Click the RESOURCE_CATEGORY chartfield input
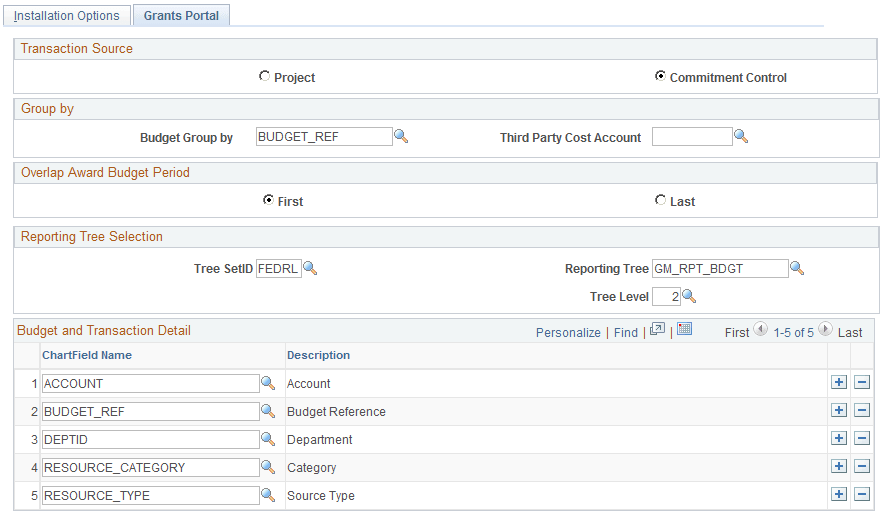The height and width of the screenshot is (516, 880). click(150, 468)
